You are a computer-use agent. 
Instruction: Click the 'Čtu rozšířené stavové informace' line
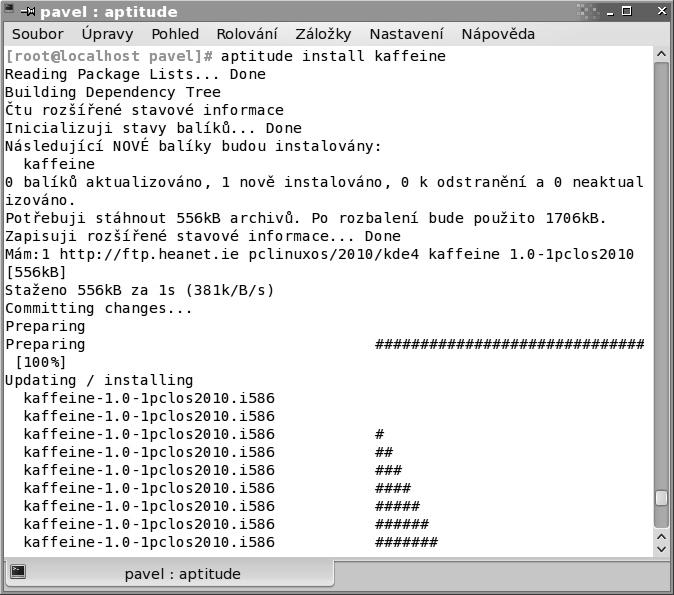[144, 110]
